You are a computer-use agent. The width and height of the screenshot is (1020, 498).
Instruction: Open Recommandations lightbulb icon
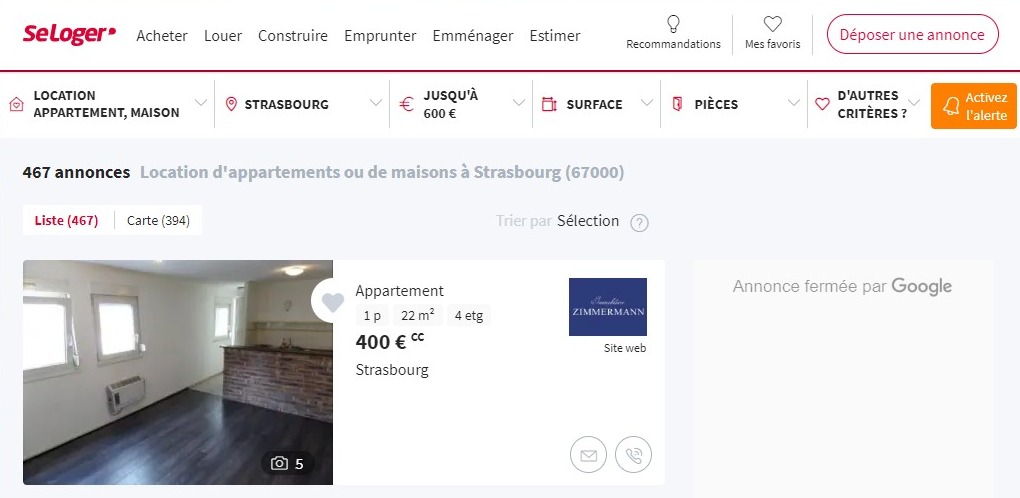673,24
